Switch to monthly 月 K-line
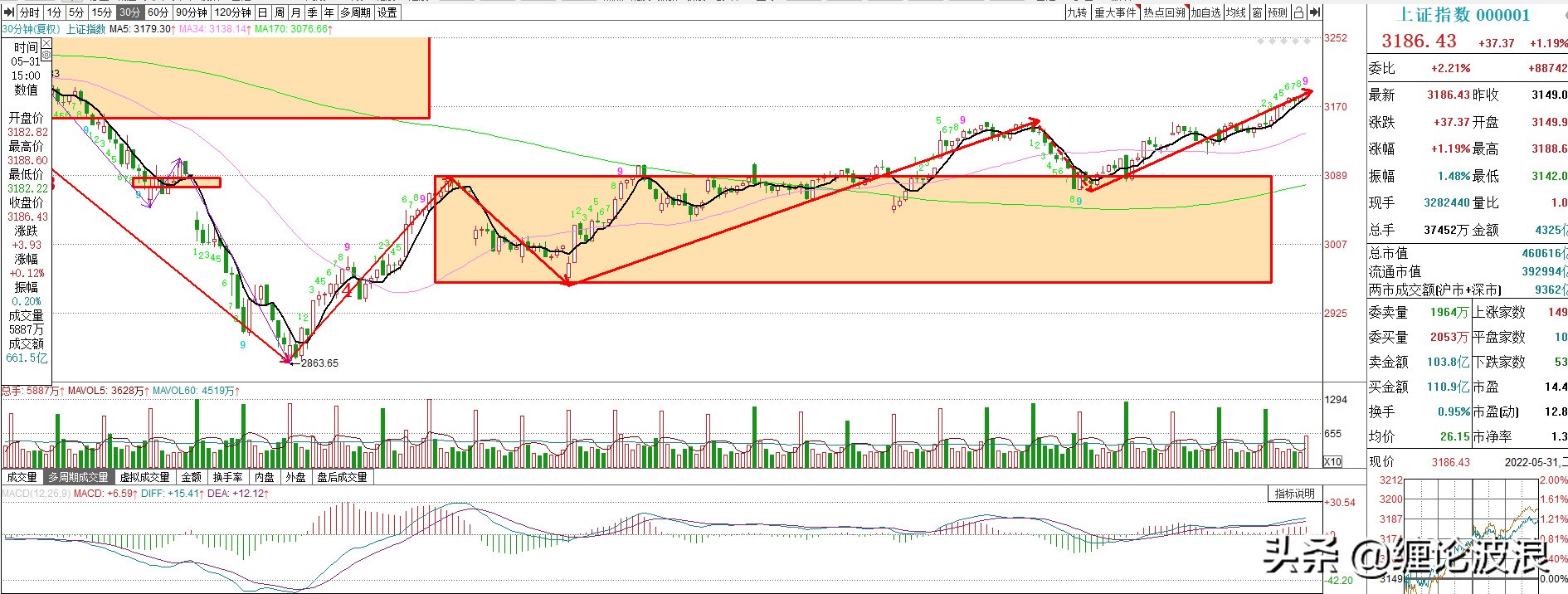This screenshot has height=594, width=1568. pos(295,12)
